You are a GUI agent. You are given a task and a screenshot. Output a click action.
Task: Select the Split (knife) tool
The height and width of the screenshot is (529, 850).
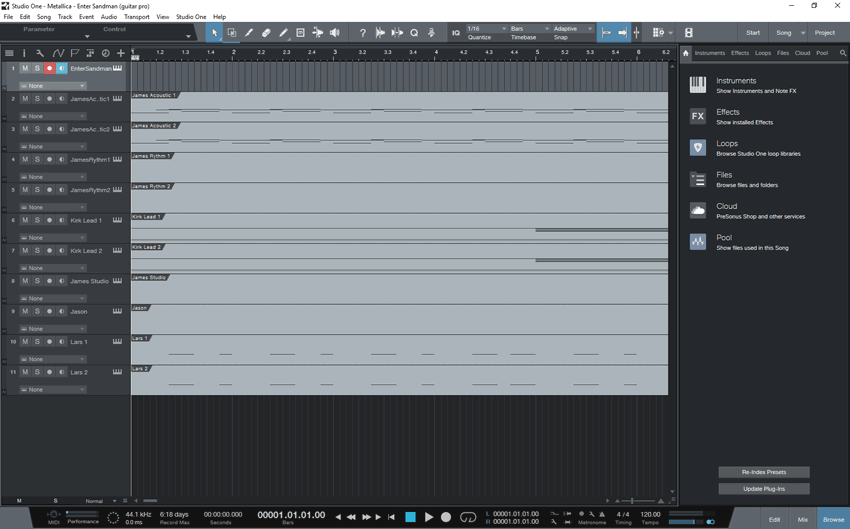pyautogui.click(x=249, y=33)
